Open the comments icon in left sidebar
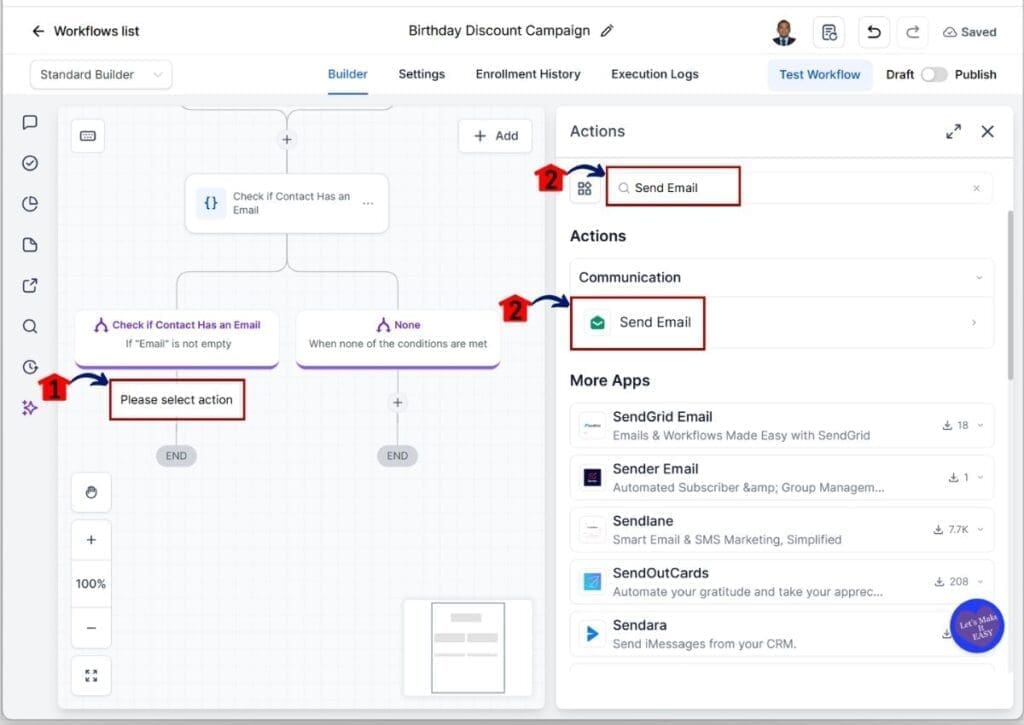Image resolution: width=1024 pixels, height=725 pixels. point(29,123)
